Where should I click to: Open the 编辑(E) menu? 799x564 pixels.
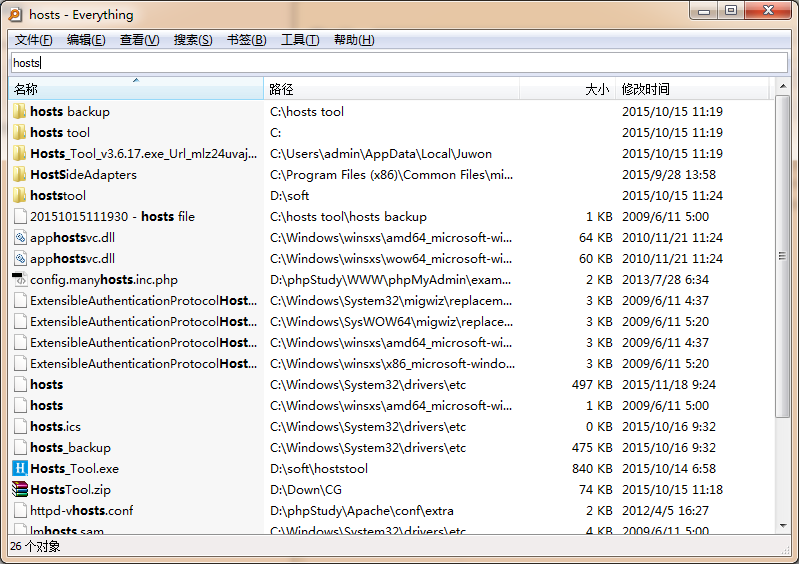coord(86,40)
